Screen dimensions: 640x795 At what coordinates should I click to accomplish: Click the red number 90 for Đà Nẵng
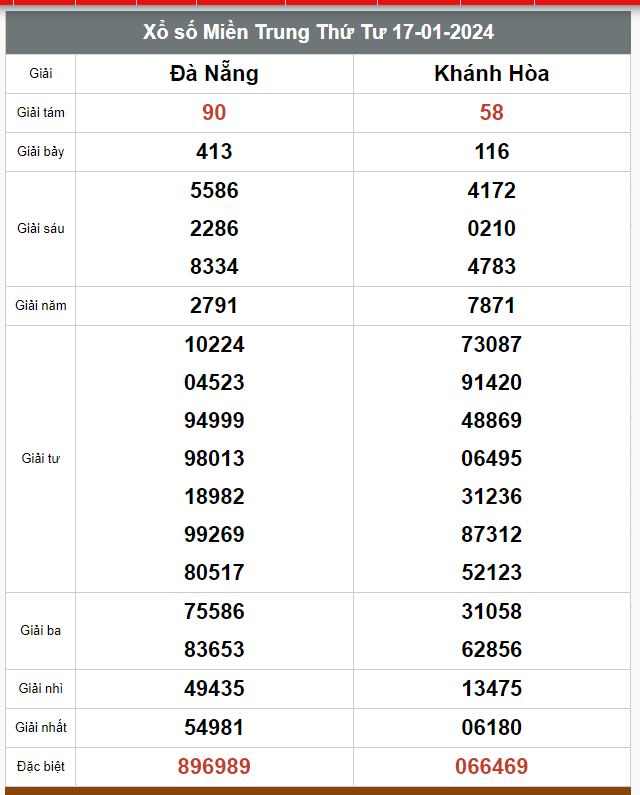click(214, 113)
